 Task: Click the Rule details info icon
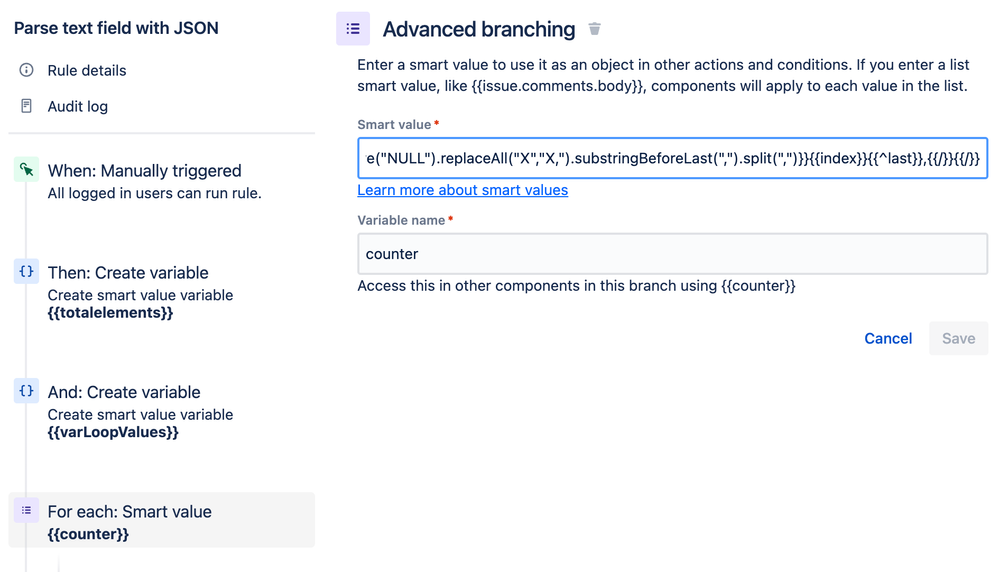(x=27, y=70)
